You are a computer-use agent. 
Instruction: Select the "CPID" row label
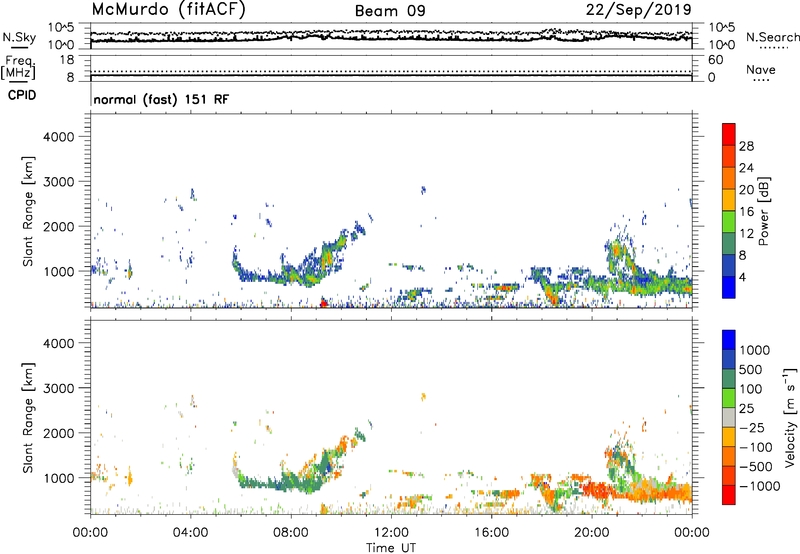click(x=21, y=95)
